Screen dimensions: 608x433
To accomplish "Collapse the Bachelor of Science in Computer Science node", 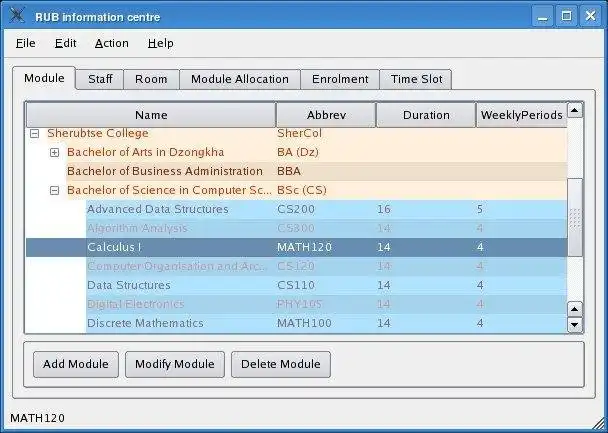I will click(55, 191).
